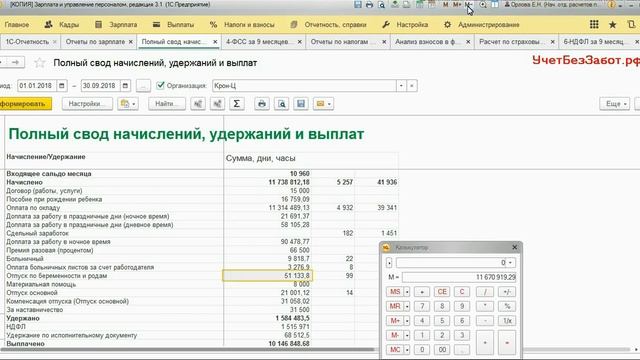The width and height of the screenshot is (640, 360).
Task: Open Отчетность, справки section
Action: (x=329, y=24)
